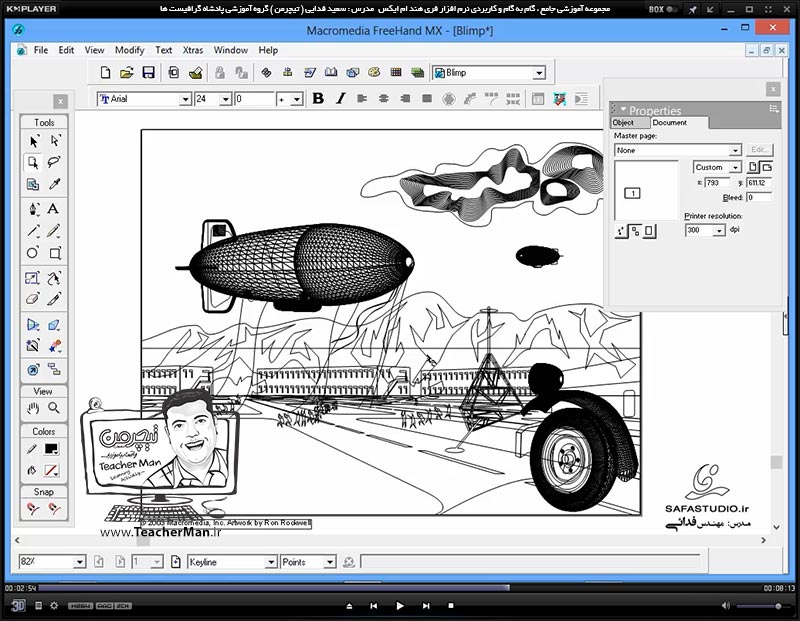Select the Line tool
The width and height of the screenshot is (800, 621).
[x=34, y=231]
